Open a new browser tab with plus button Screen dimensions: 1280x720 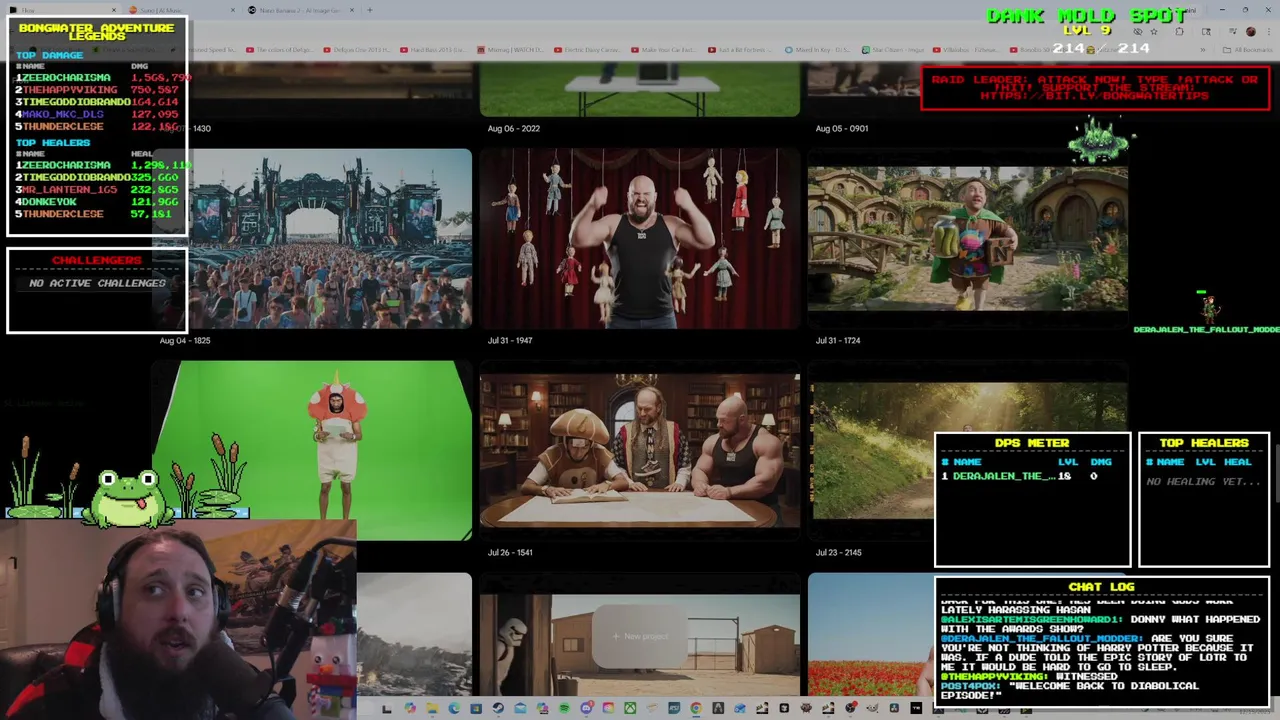(370, 10)
